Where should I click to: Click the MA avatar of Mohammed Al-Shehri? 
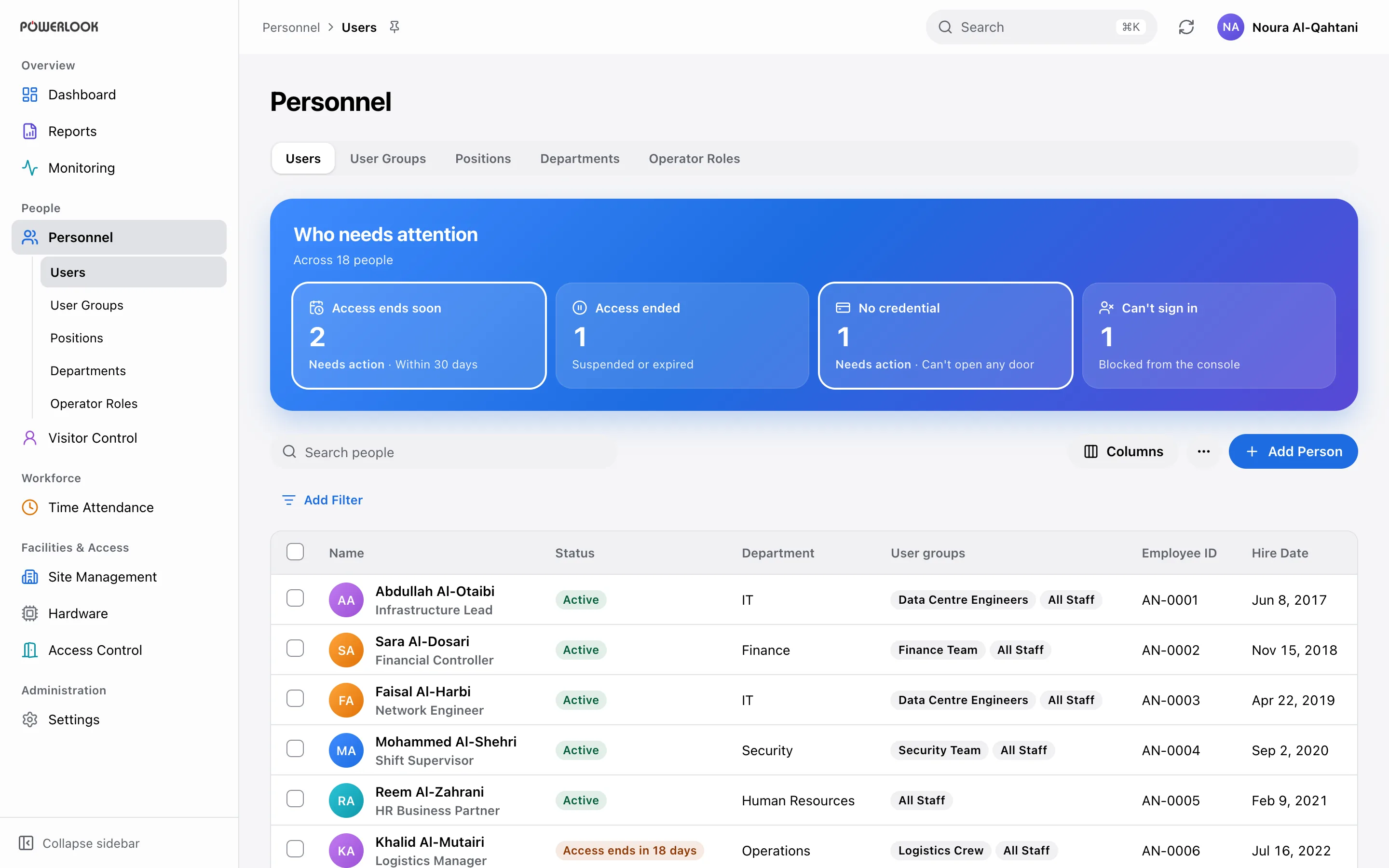[x=346, y=750]
